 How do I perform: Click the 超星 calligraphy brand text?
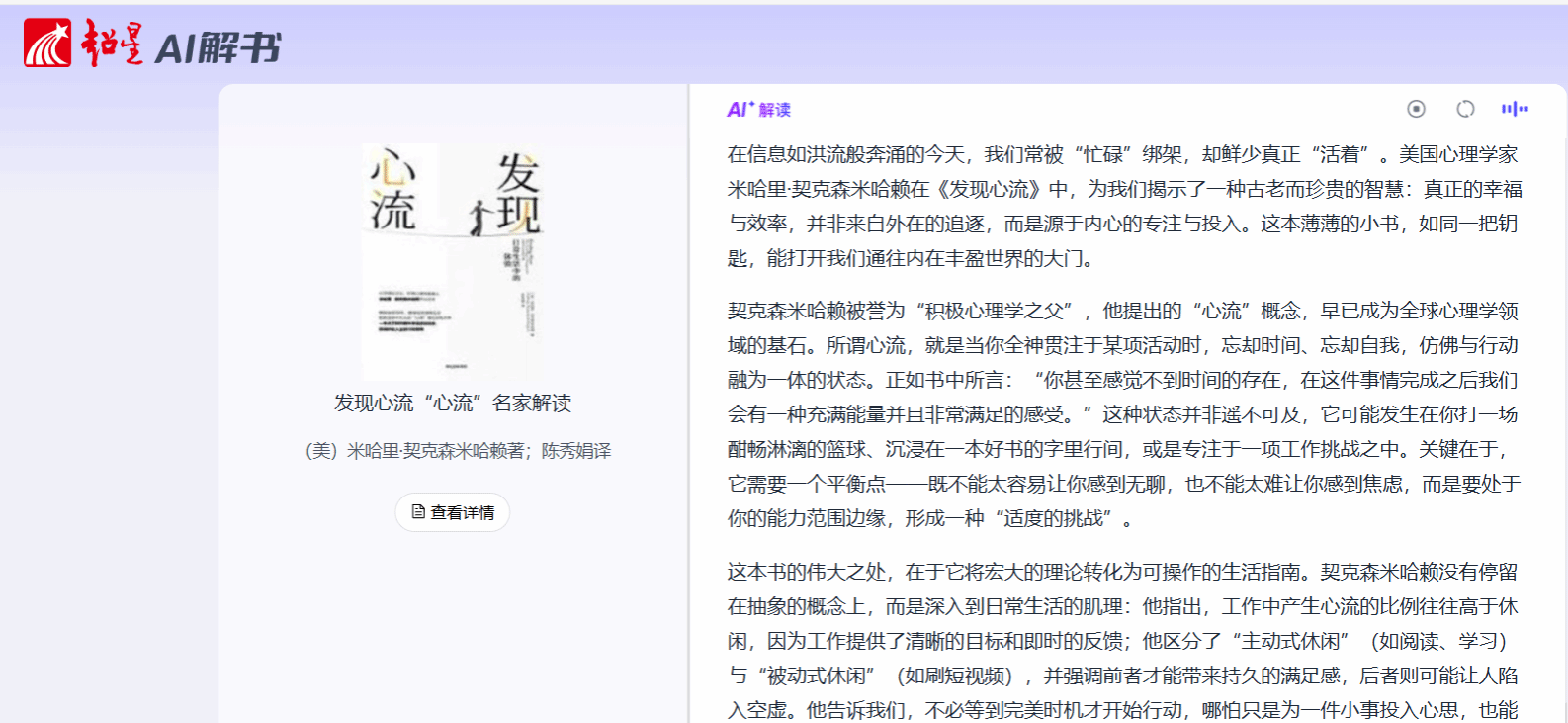click(x=112, y=45)
